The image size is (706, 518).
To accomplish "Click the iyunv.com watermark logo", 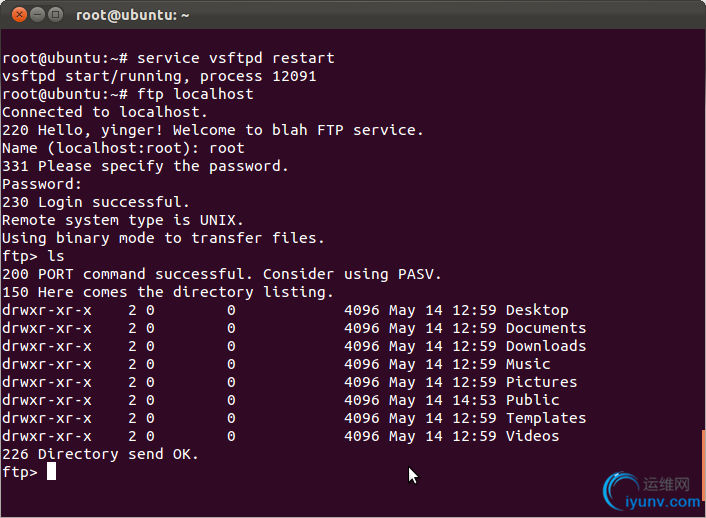I will tap(652, 491).
